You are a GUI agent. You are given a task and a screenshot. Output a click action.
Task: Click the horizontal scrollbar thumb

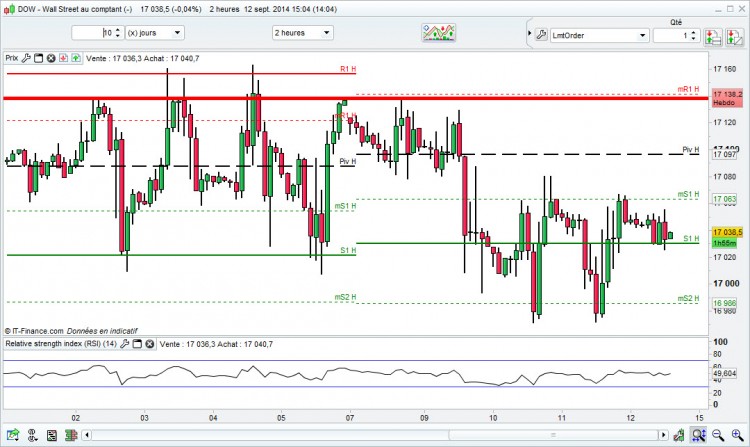click(553, 435)
